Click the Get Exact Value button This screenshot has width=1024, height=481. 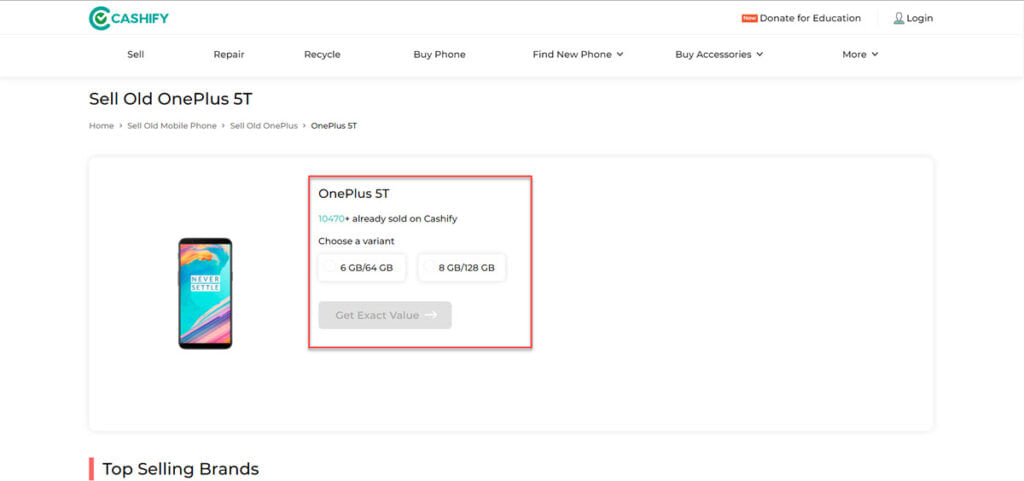coord(385,315)
